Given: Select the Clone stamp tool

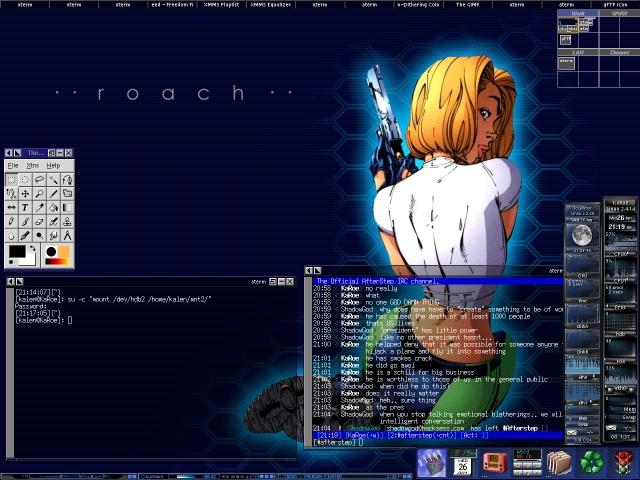Looking at the screenshot, I should pyautogui.click(x=67, y=221).
